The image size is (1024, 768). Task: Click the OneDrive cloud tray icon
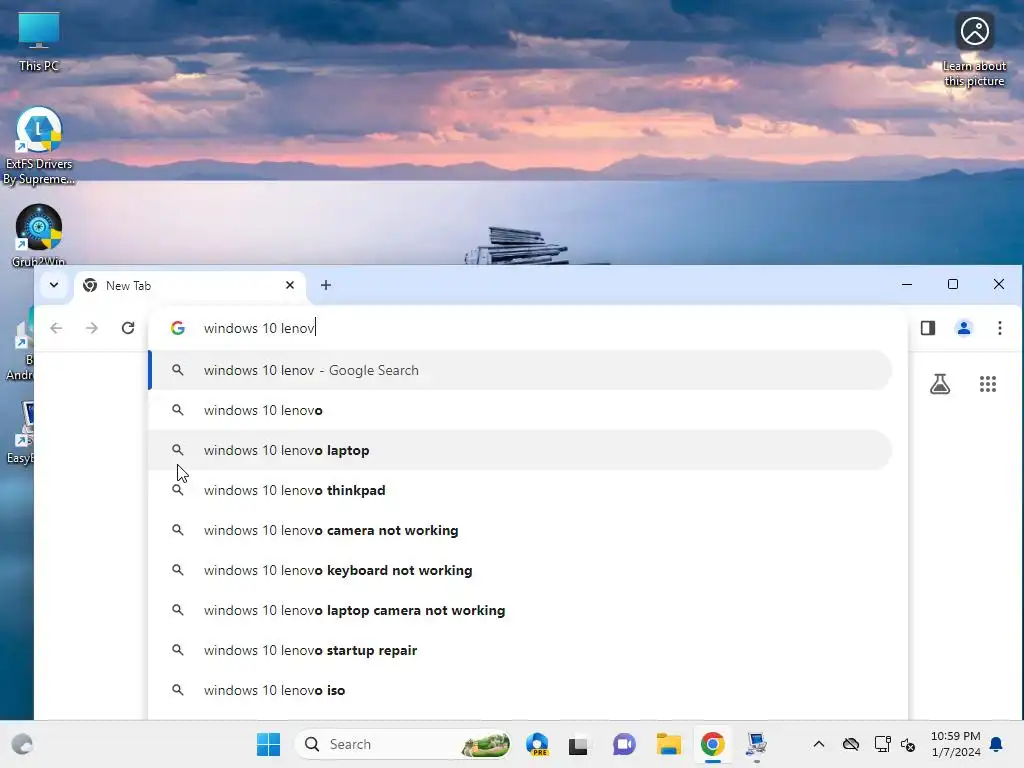pos(850,744)
